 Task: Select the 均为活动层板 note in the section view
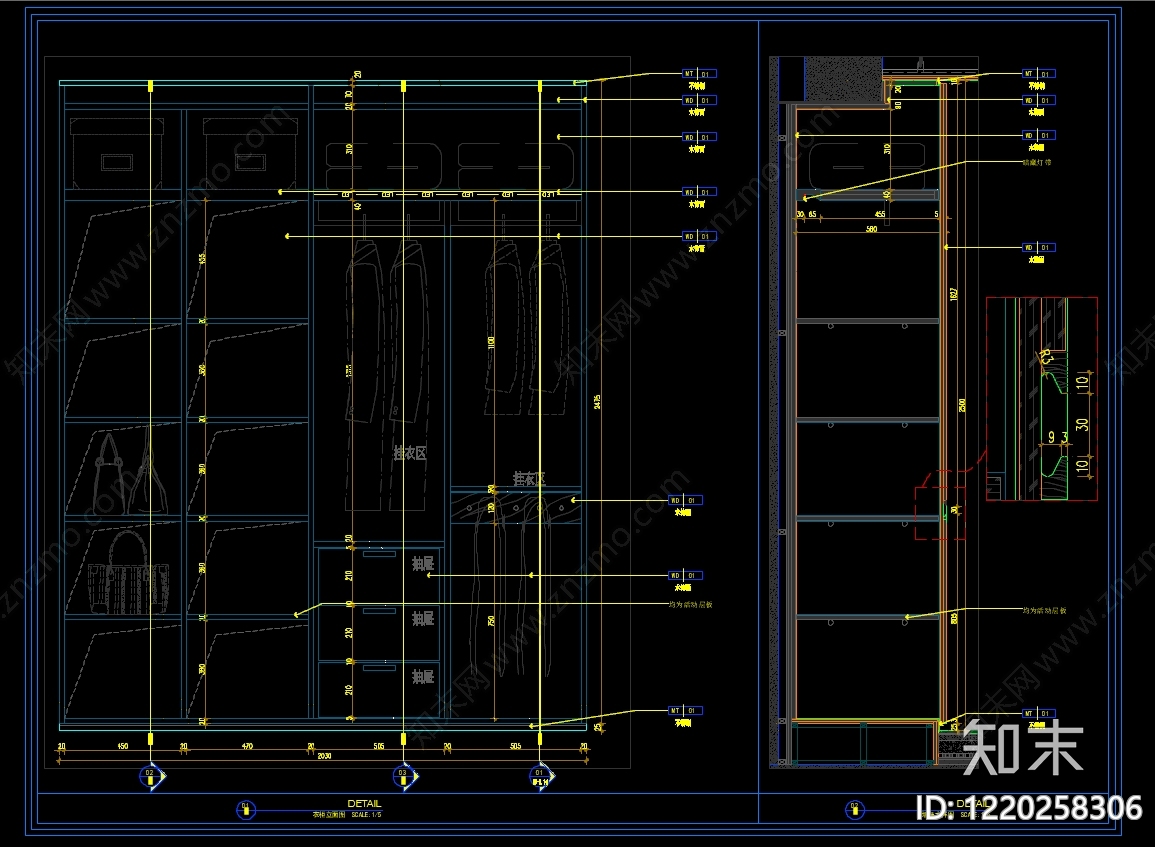1044,611
